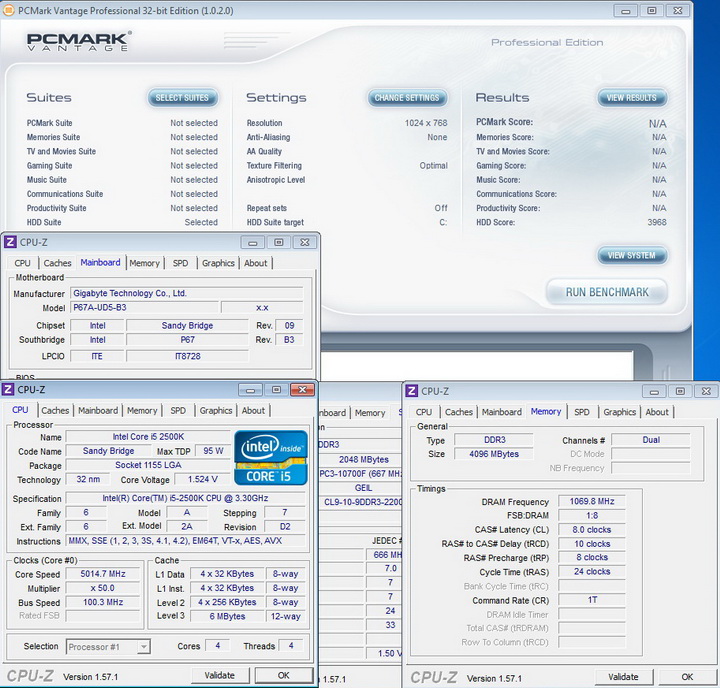Open Mainboard tab in the CPU-Z Memory window
Screen dimensions: 720x688
pyautogui.click(x=501, y=412)
